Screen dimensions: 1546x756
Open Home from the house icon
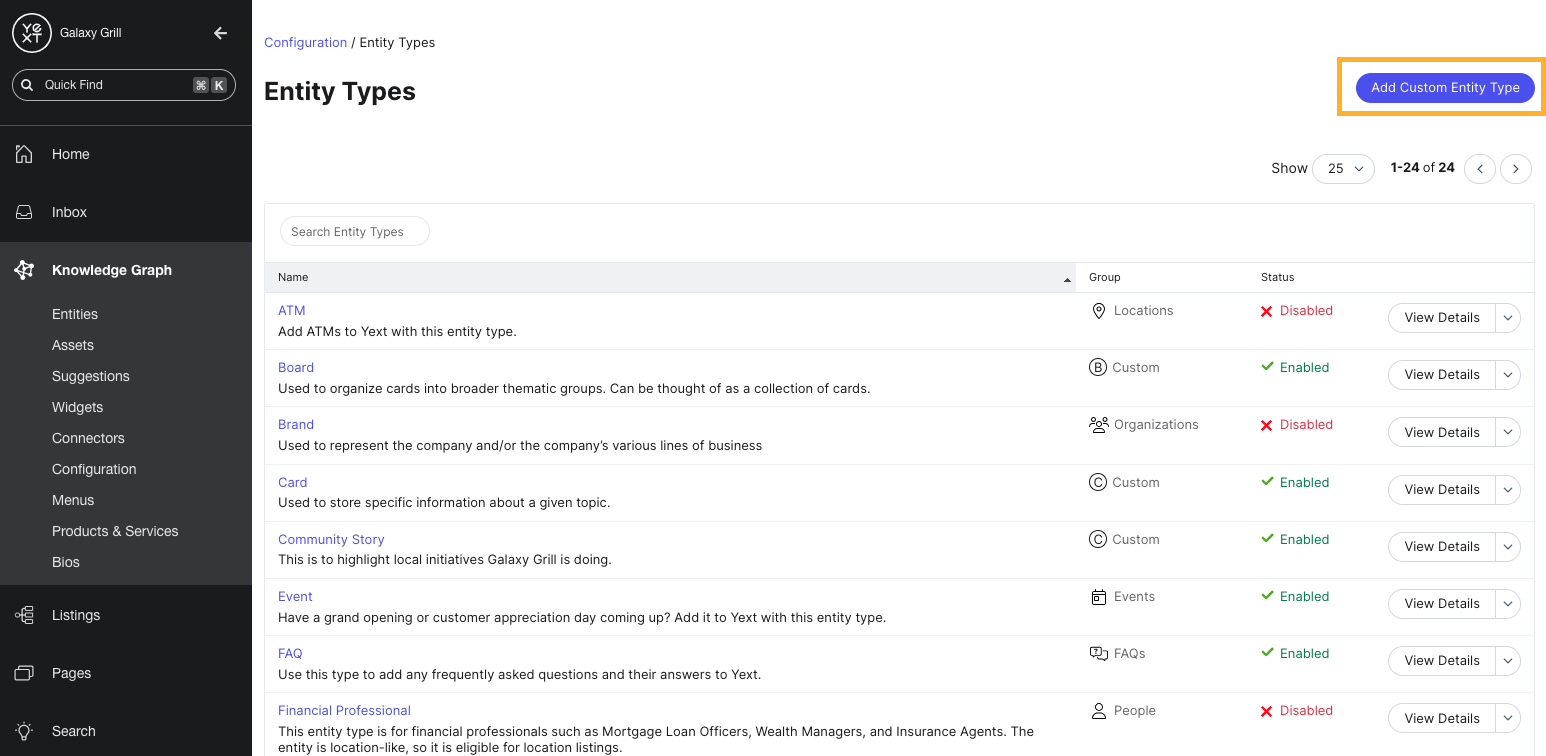25,154
